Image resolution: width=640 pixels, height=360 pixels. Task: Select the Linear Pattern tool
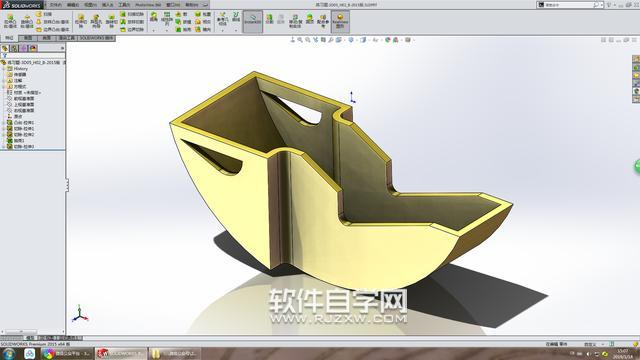(167, 19)
